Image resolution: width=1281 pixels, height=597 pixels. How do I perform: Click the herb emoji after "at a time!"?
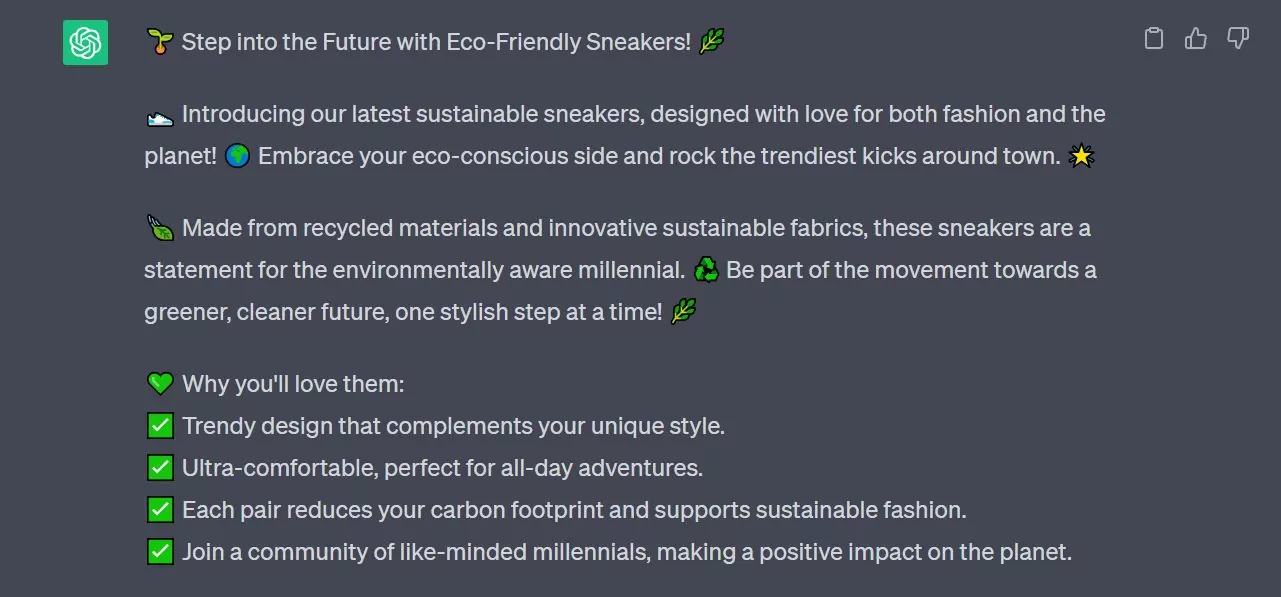[x=683, y=312]
